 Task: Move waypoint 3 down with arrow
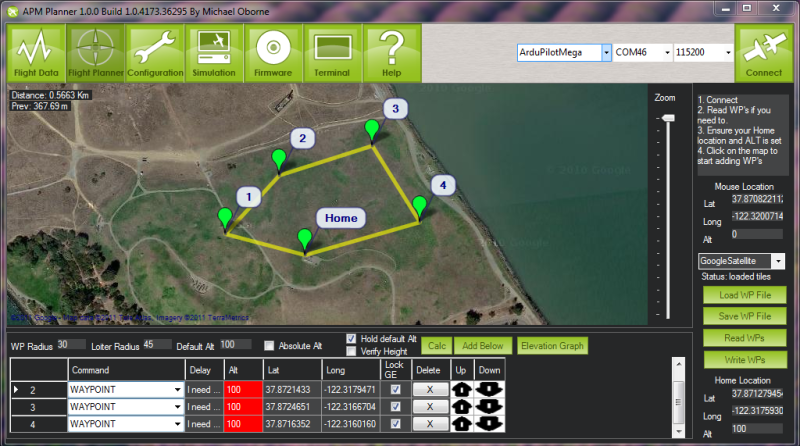[490, 407]
